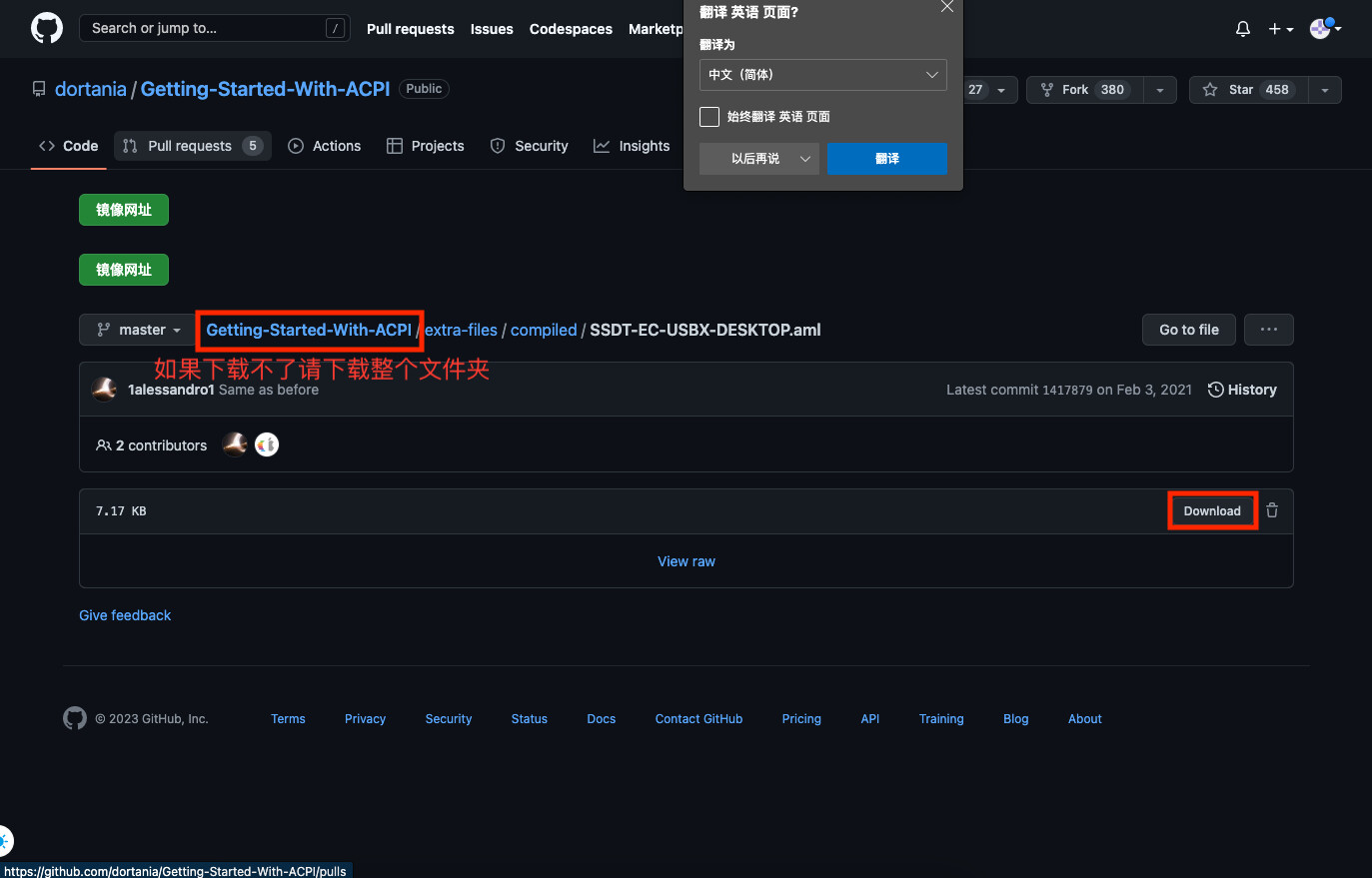Open the footer Status link

[530, 719]
